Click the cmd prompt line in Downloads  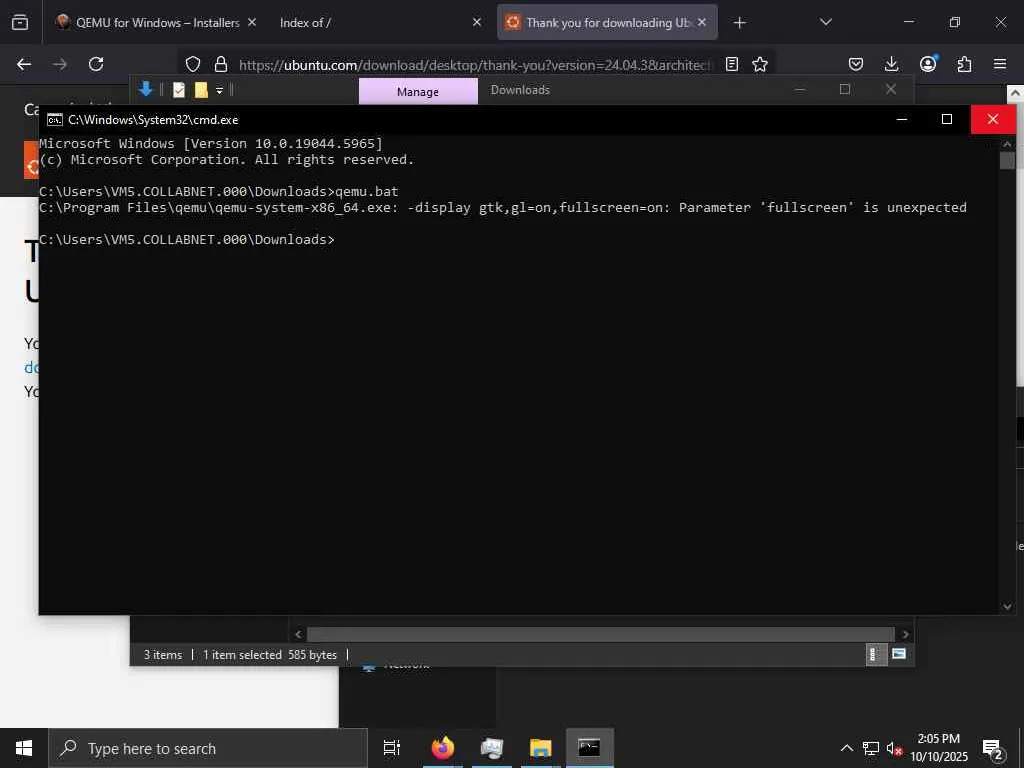click(x=187, y=240)
